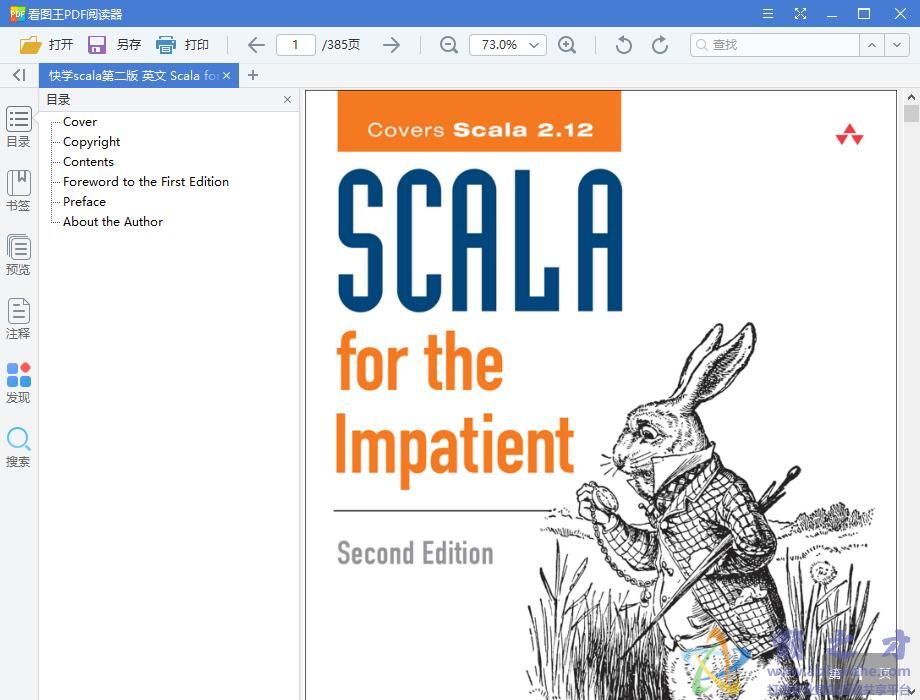
Task: Jump to About the Author in outline
Action: tap(113, 221)
